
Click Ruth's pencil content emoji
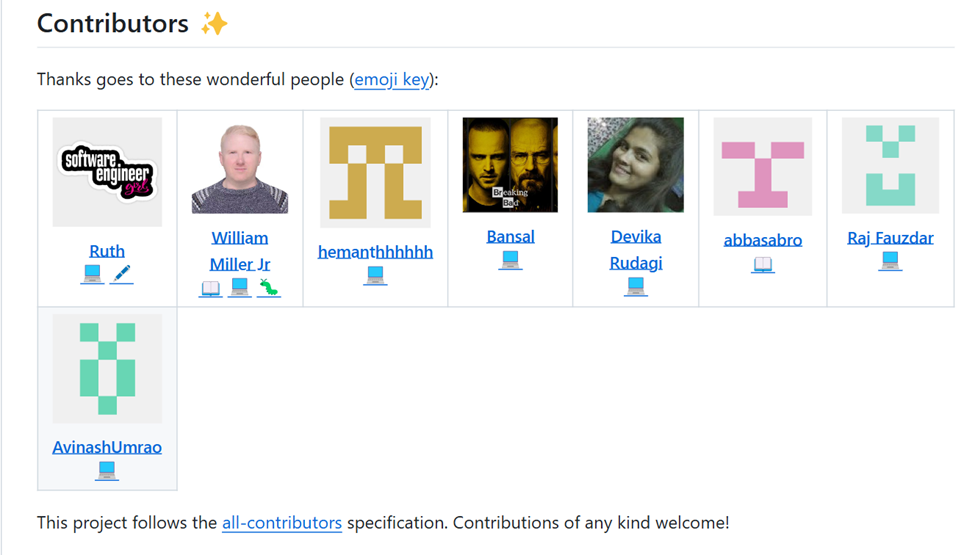click(121, 274)
